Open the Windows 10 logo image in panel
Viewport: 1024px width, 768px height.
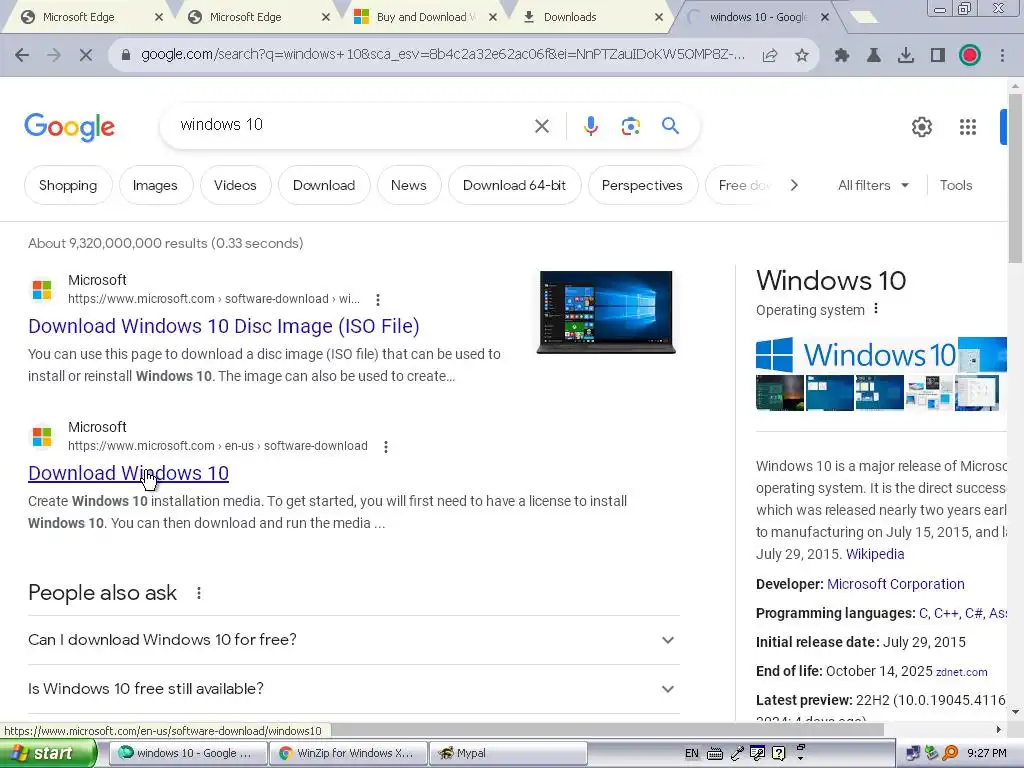tap(856, 355)
